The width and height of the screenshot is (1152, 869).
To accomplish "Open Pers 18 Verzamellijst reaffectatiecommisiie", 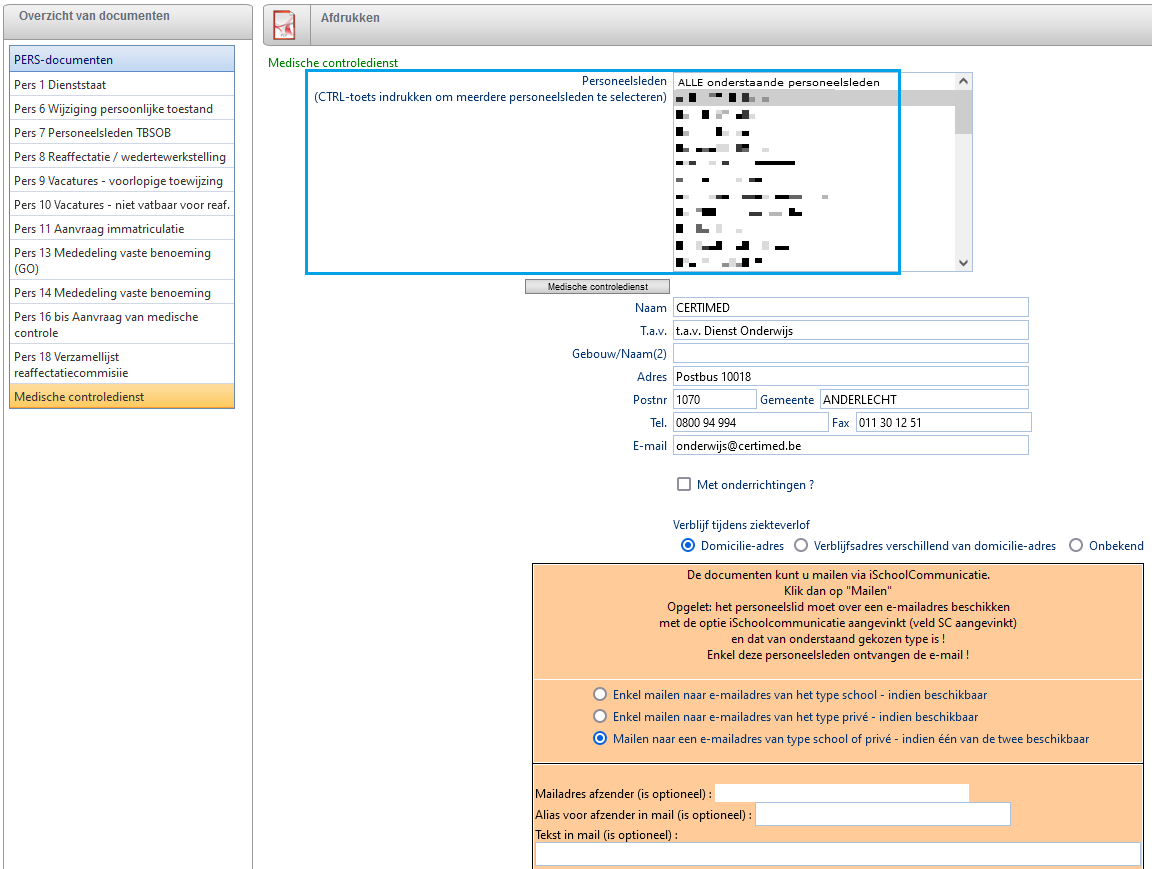I will coord(121,364).
